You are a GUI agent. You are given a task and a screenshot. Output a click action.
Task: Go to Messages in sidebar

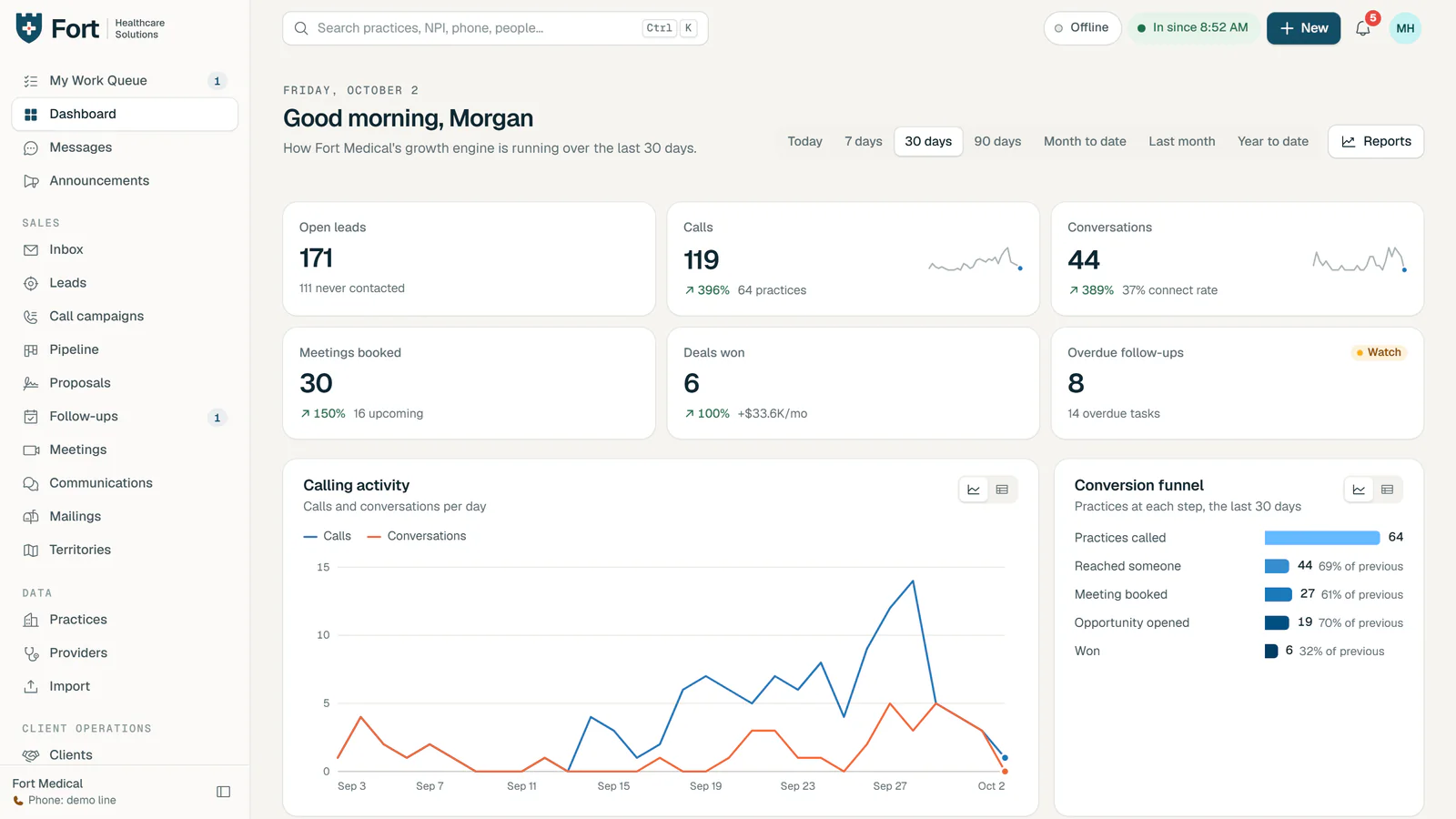(x=125, y=147)
